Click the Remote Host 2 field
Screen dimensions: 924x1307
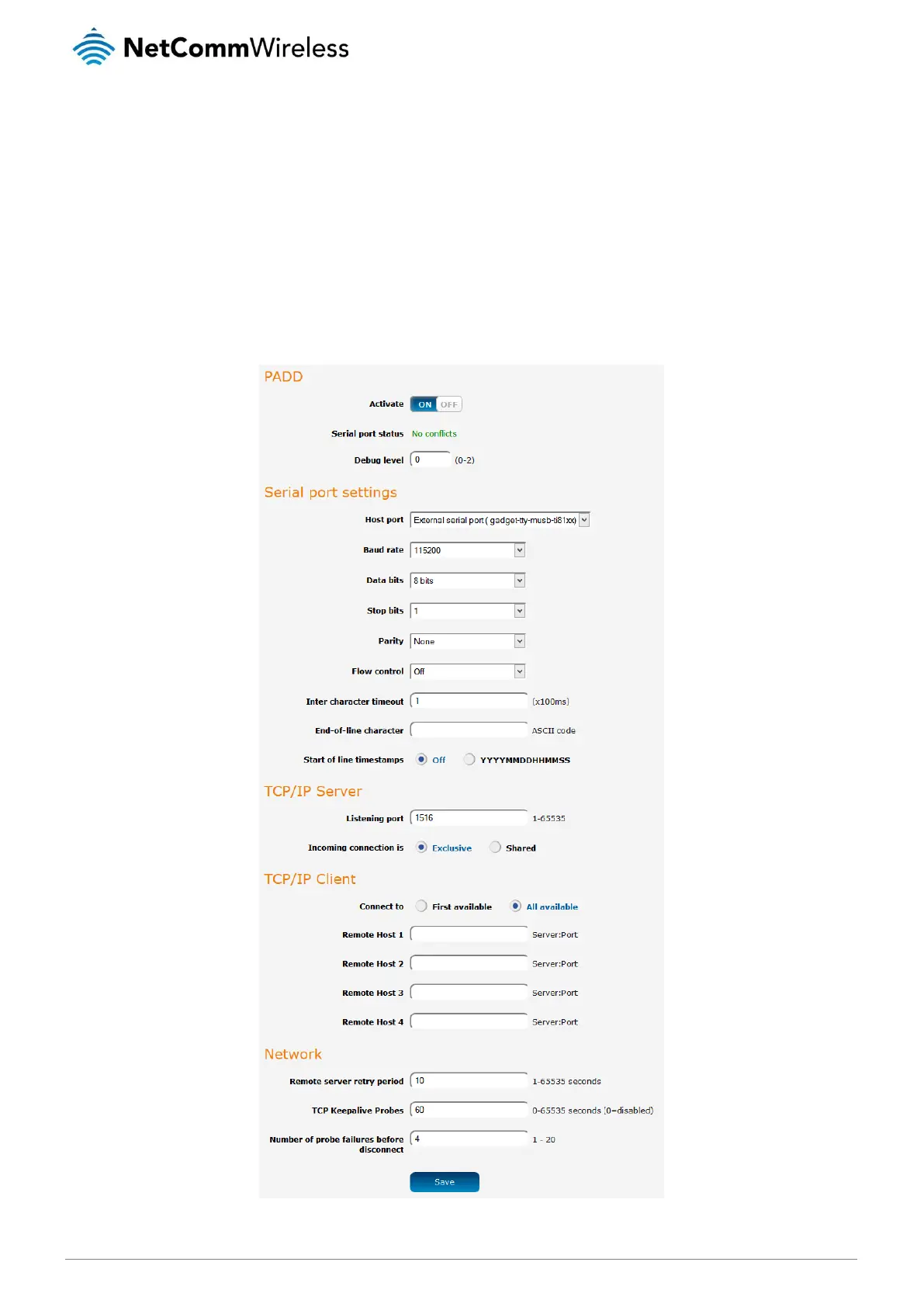click(x=469, y=963)
